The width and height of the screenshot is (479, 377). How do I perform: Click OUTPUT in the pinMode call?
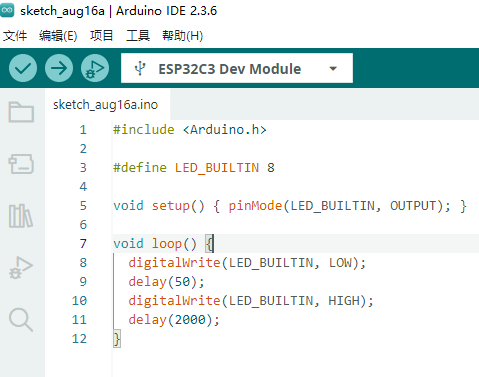click(x=413, y=206)
